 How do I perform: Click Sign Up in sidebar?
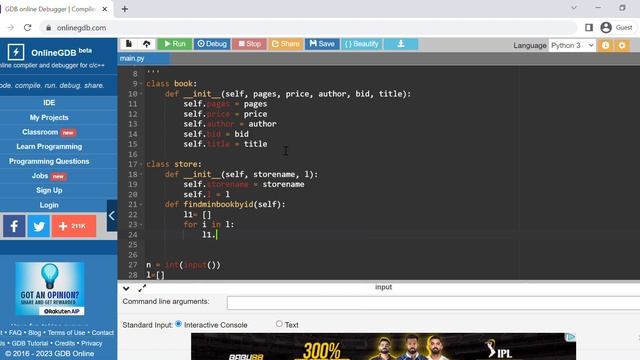coord(49,190)
